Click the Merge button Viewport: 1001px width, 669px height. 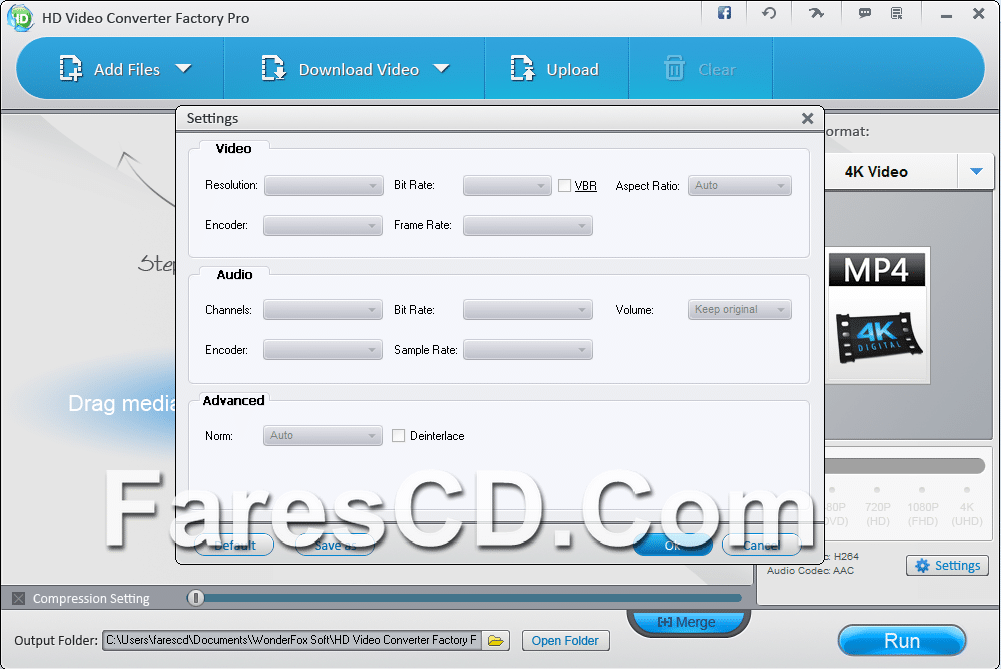pos(688,622)
